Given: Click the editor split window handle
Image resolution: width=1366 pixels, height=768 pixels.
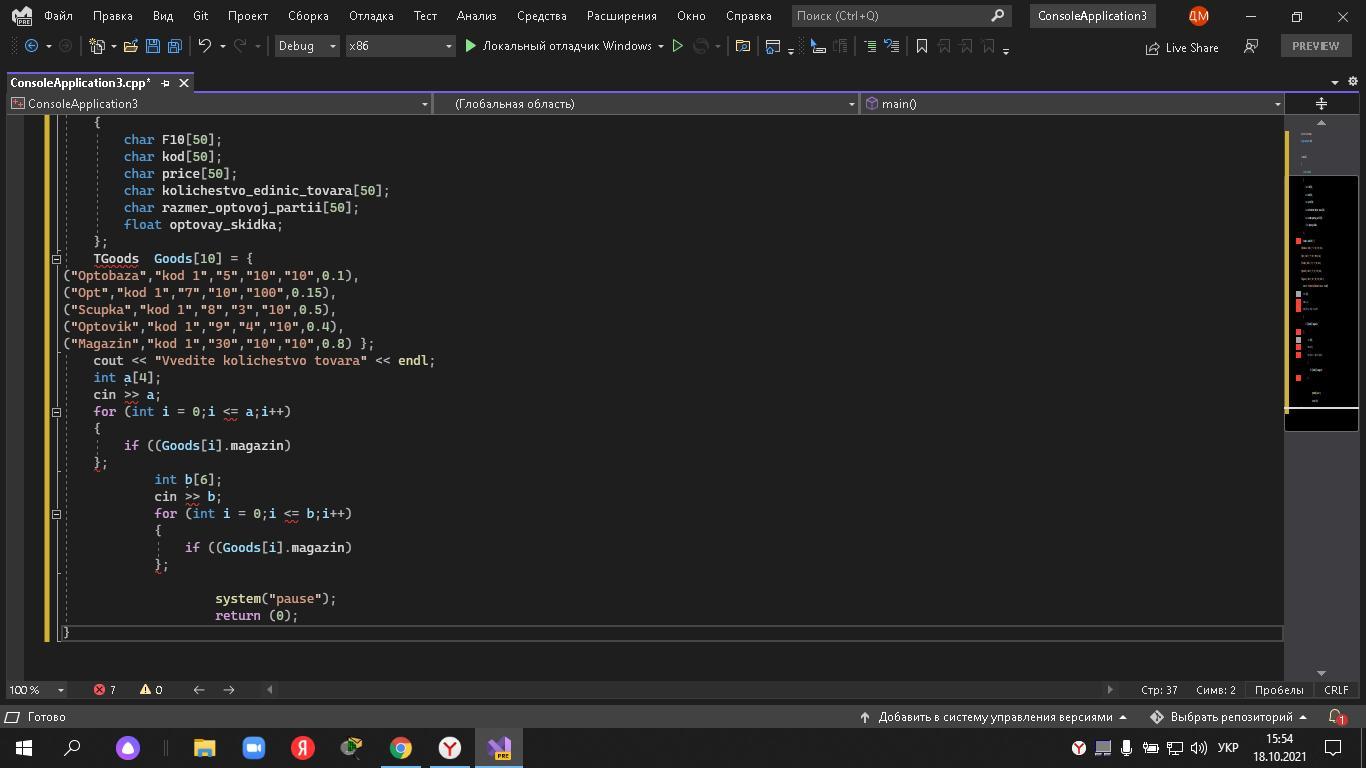Looking at the screenshot, I should tap(1321, 104).
